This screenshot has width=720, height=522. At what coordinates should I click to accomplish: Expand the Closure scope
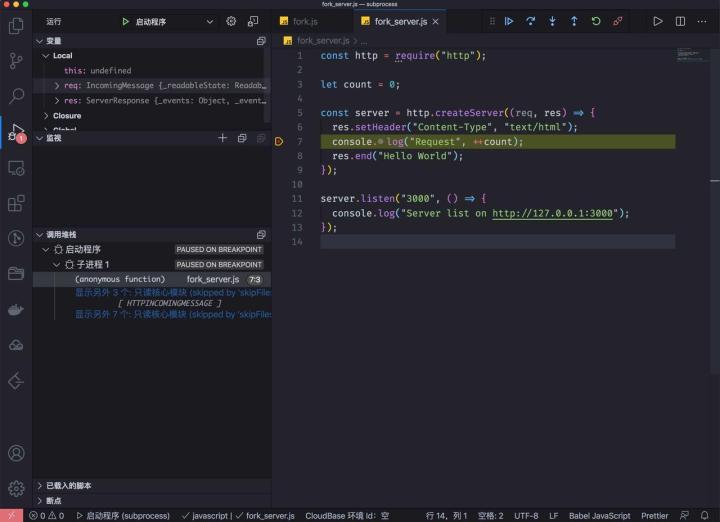pos(45,116)
